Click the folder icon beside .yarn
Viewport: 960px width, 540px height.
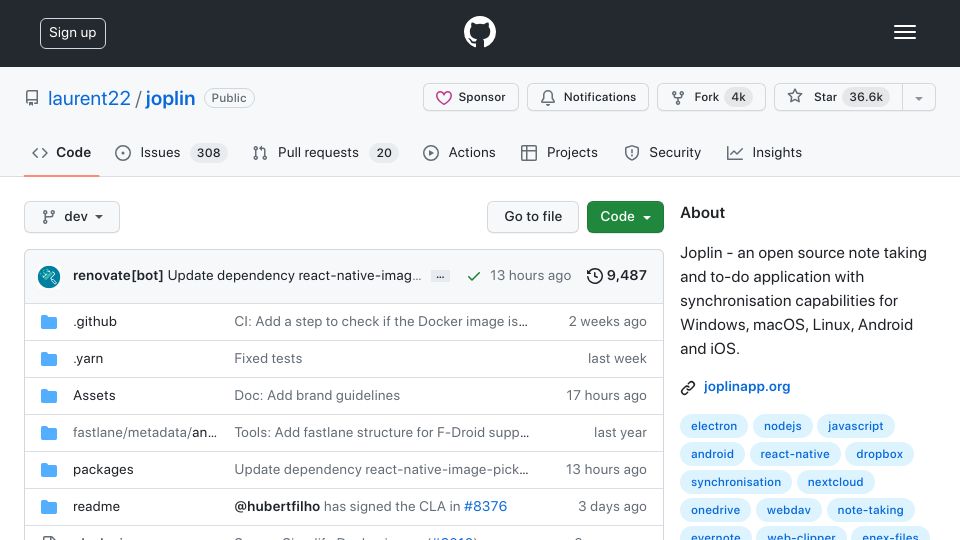click(x=49, y=359)
